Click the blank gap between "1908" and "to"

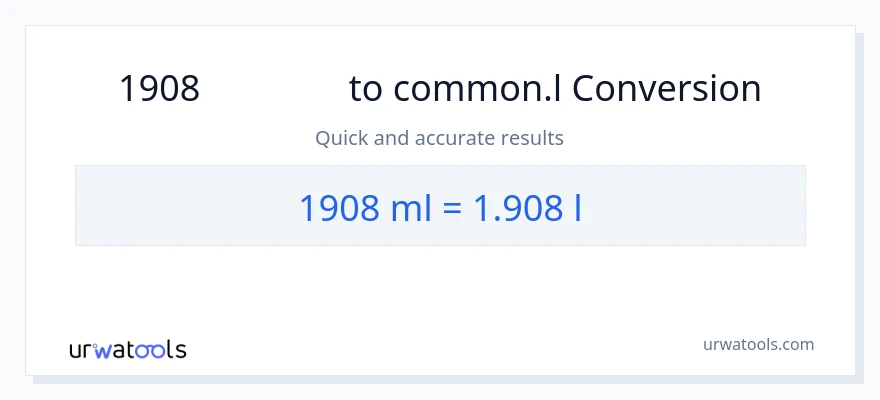point(274,90)
